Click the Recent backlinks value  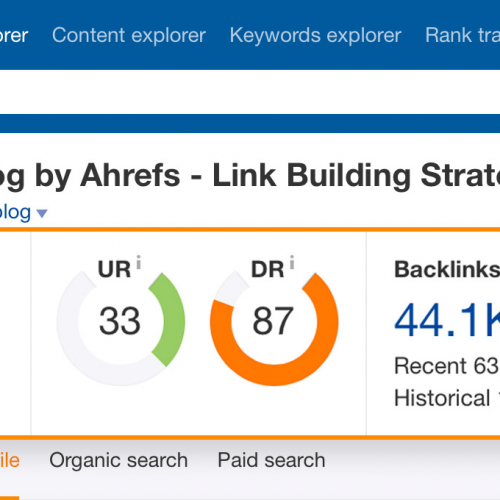(487, 366)
